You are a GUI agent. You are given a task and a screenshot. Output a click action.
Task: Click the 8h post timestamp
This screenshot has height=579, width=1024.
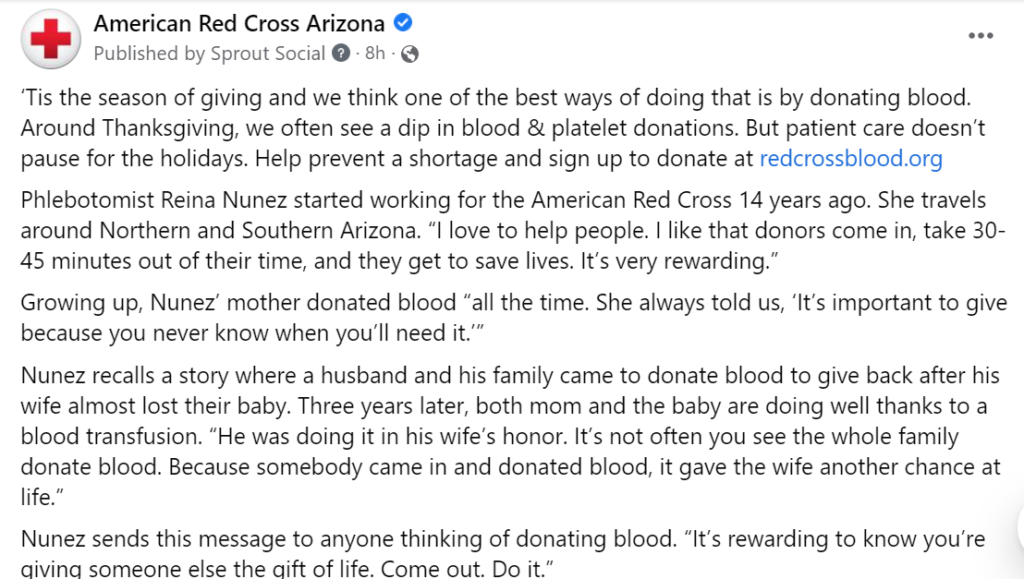click(375, 53)
